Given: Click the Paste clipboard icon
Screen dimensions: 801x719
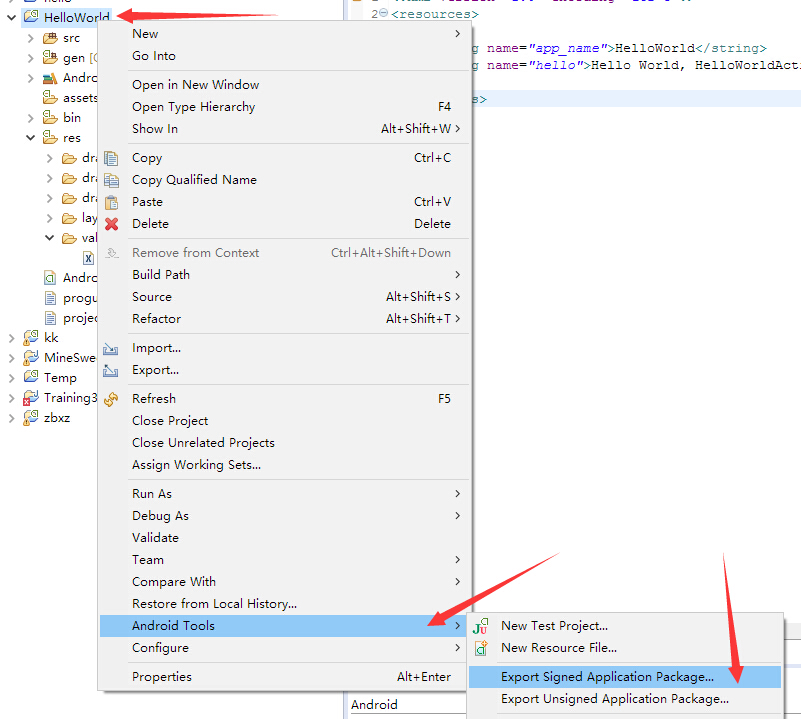Looking at the screenshot, I should [x=112, y=202].
